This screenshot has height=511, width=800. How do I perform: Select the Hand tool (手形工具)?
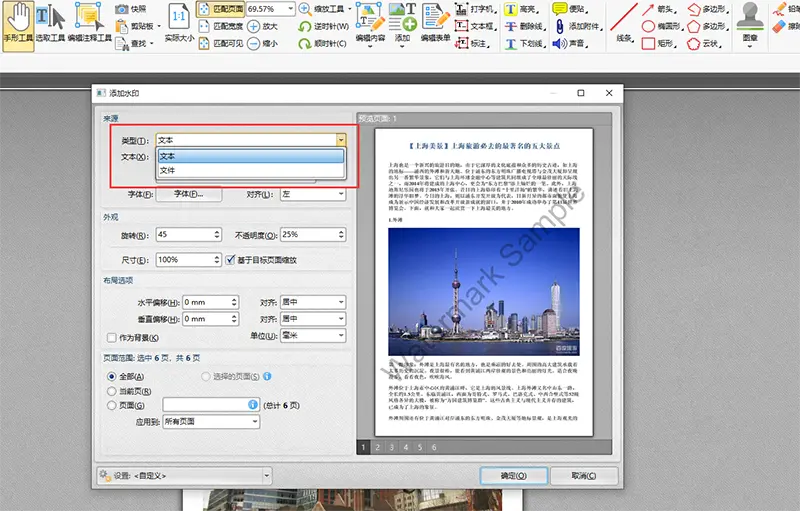(x=18, y=25)
